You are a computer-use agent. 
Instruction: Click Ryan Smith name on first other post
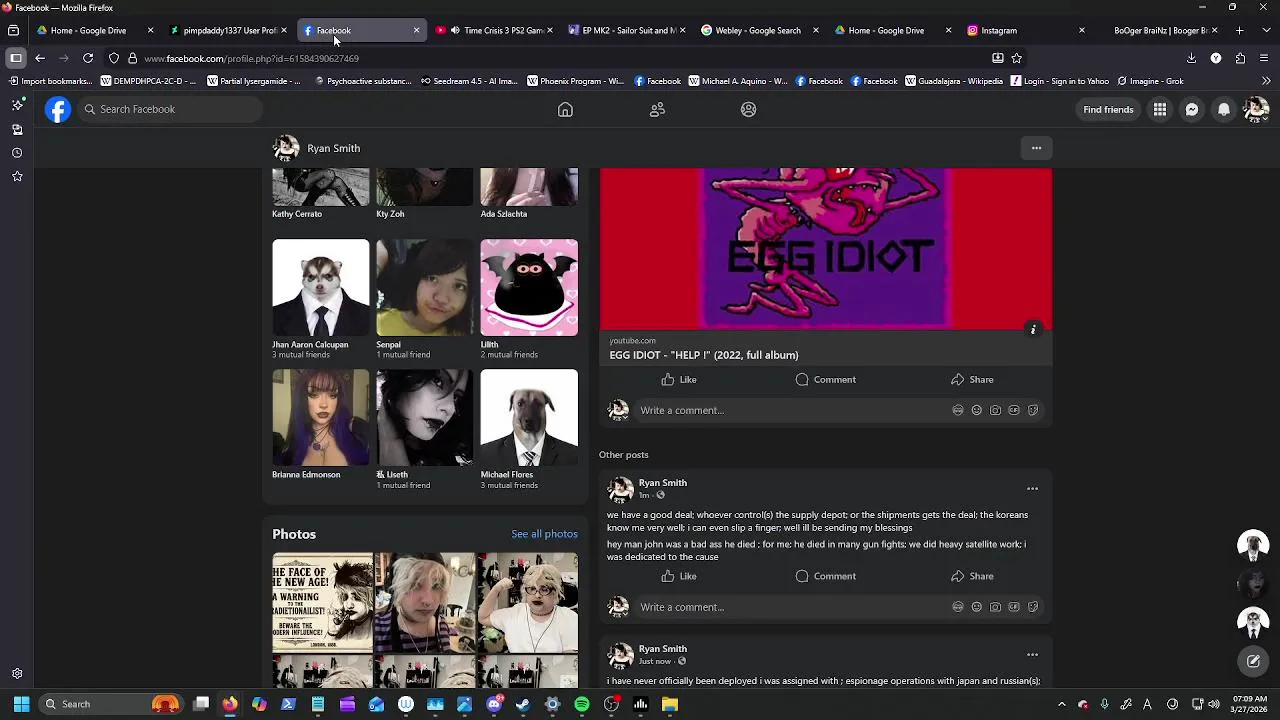[663, 483]
